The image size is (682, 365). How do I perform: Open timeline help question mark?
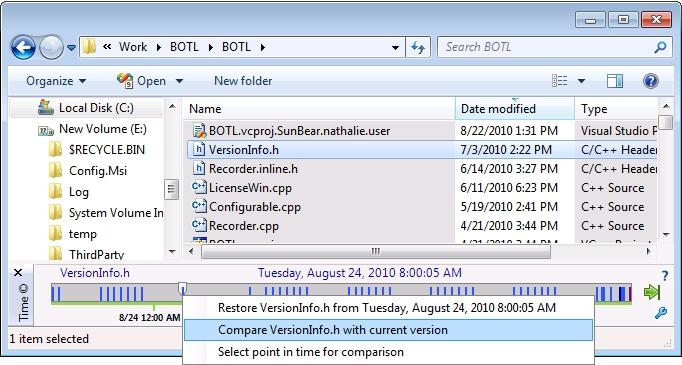tap(665, 276)
